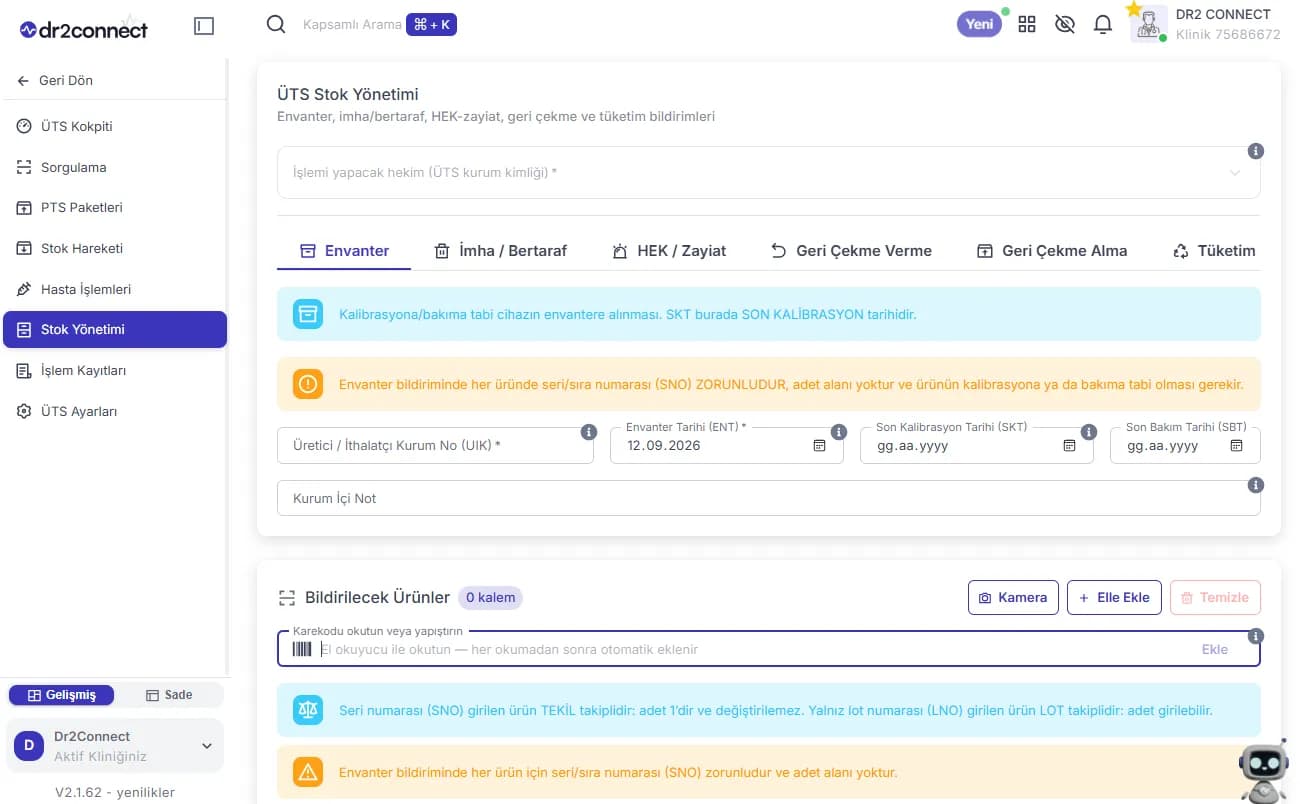This screenshot has width=1300, height=804.
Task: Click the ⌘+K shortcut badge
Action: (x=431, y=24)
